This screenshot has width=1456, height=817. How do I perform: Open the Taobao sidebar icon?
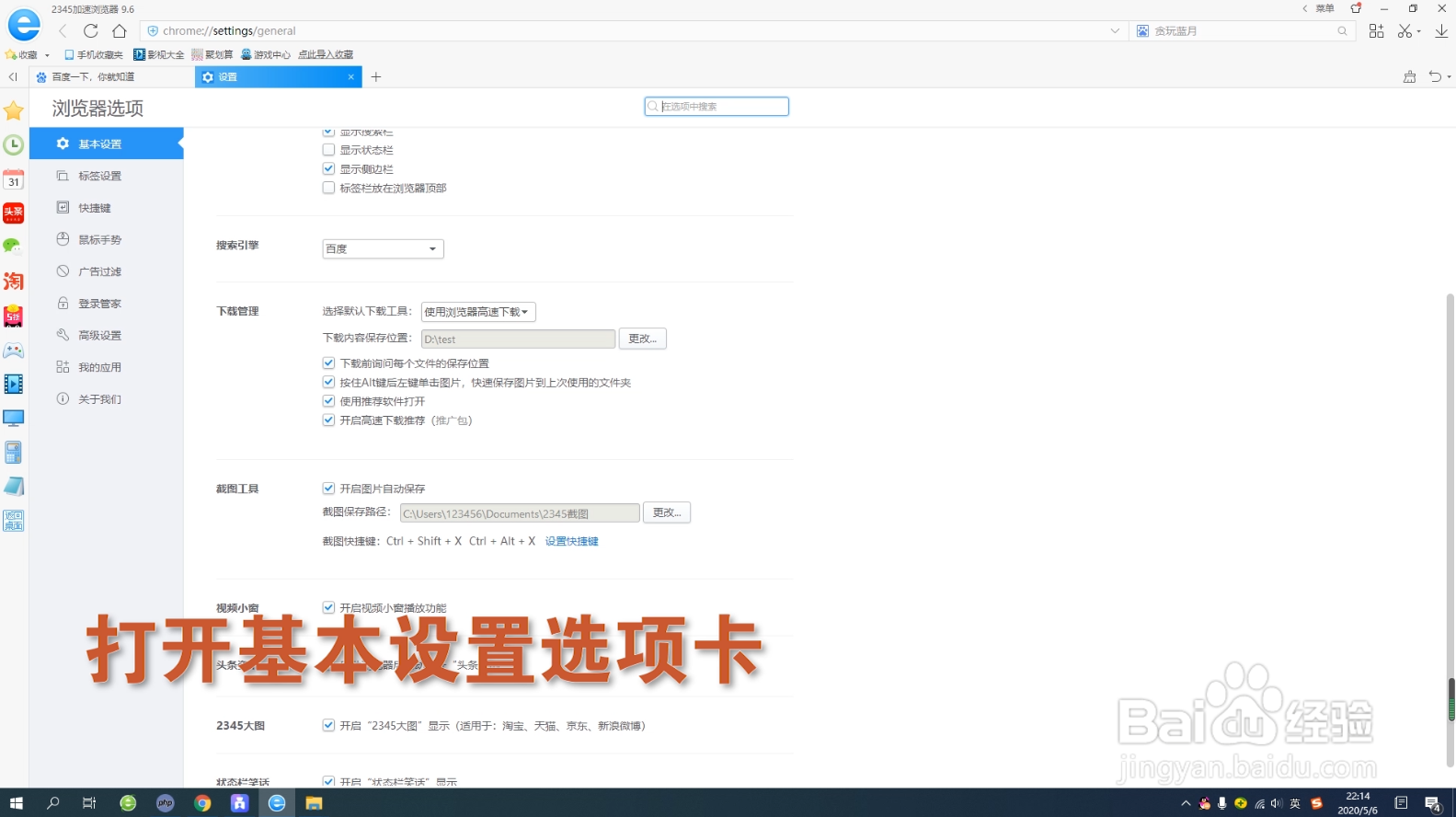[14, 281]
